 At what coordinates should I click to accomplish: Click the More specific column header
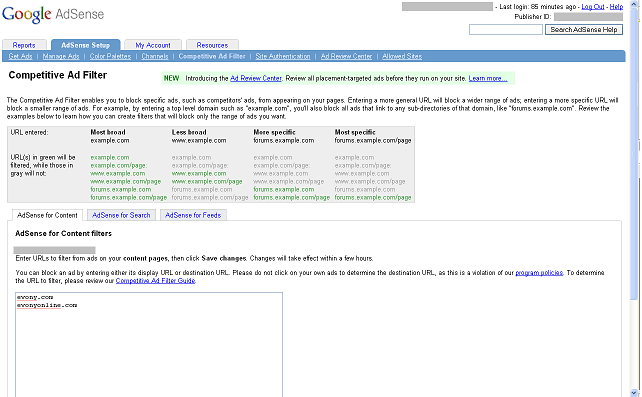[x=274, y=132]
